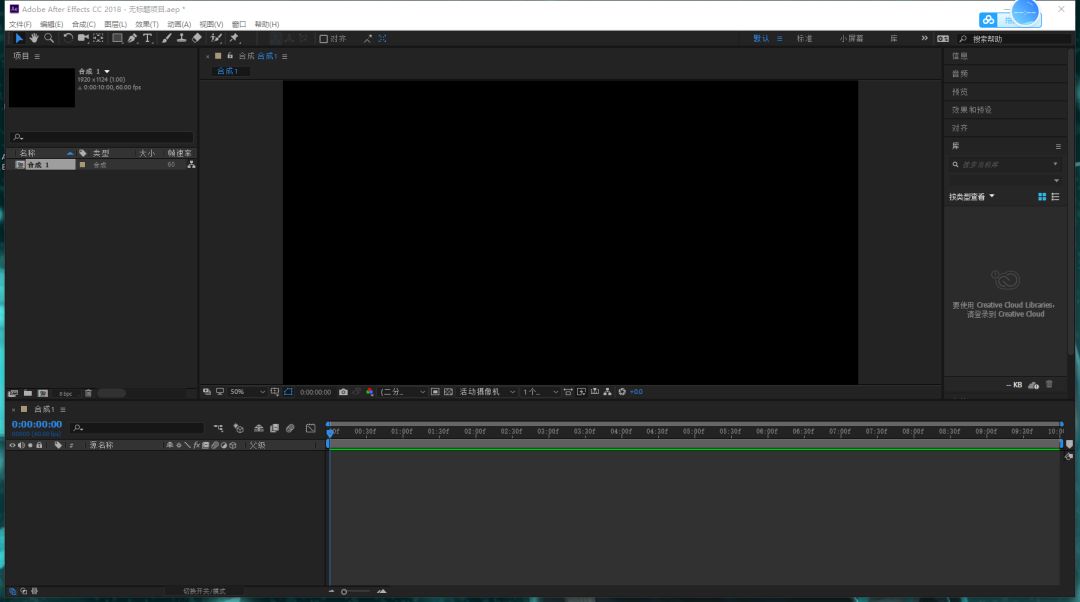Click the project panel search field

[x=102, y=137]
